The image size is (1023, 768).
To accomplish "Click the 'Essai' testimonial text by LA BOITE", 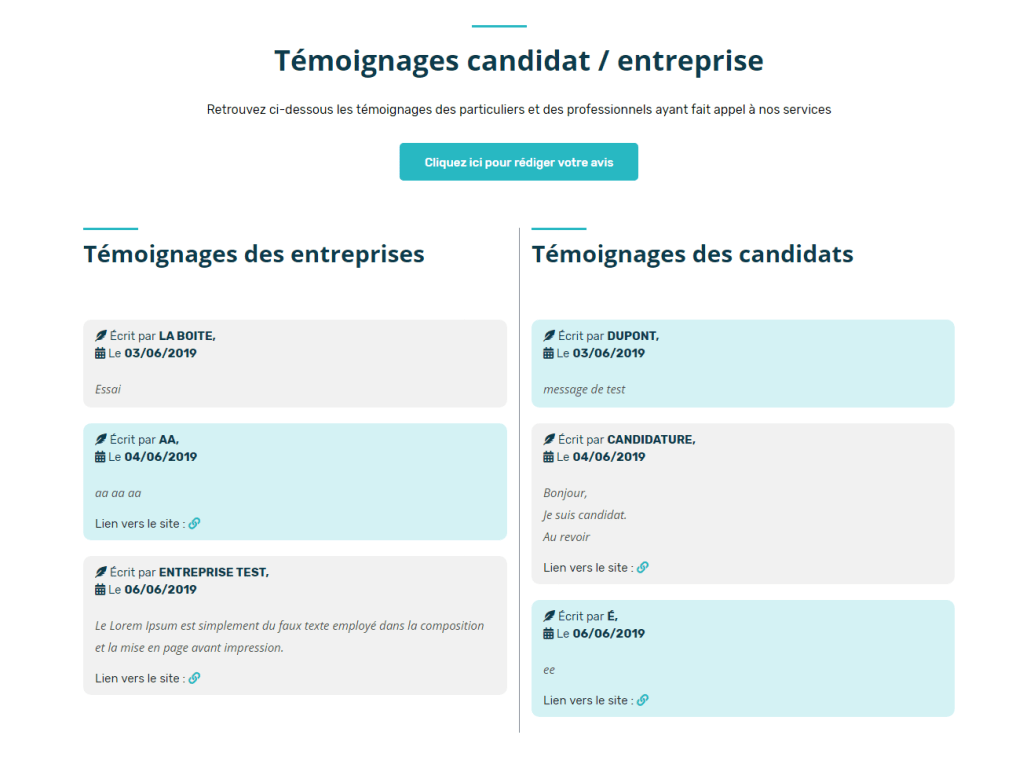I will [108, 389].
